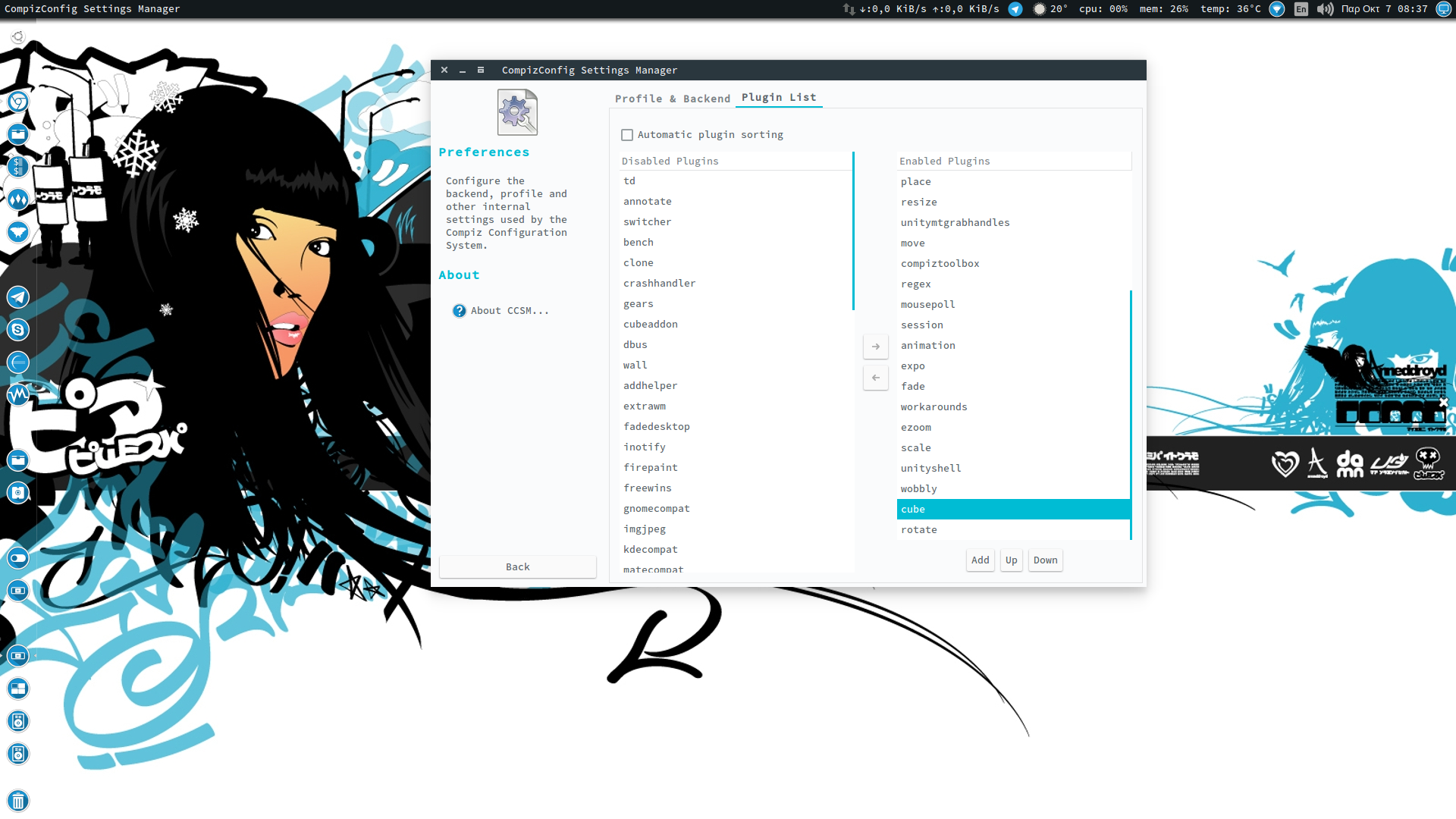Viewport: 1456px width, 819px height.
Task: Click the About CCSM help icon
Action: coord(459,311)
